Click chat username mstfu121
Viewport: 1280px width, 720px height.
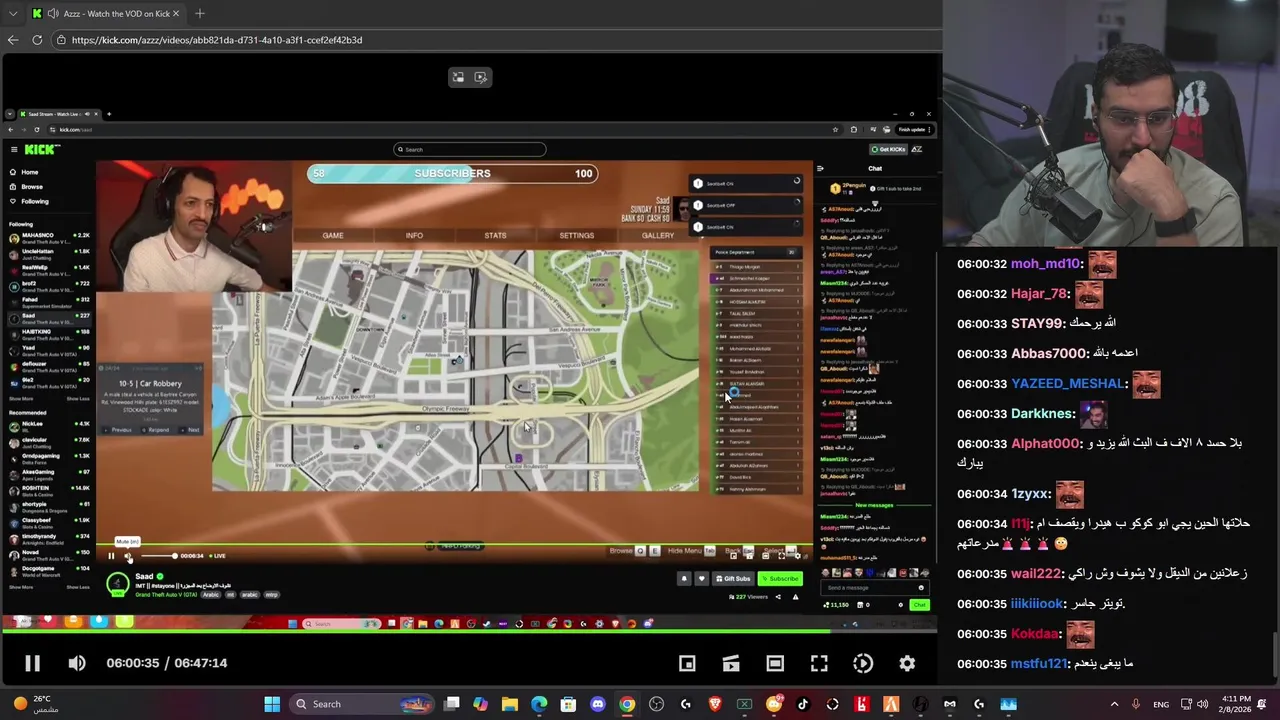click(x=1038, y=664)
